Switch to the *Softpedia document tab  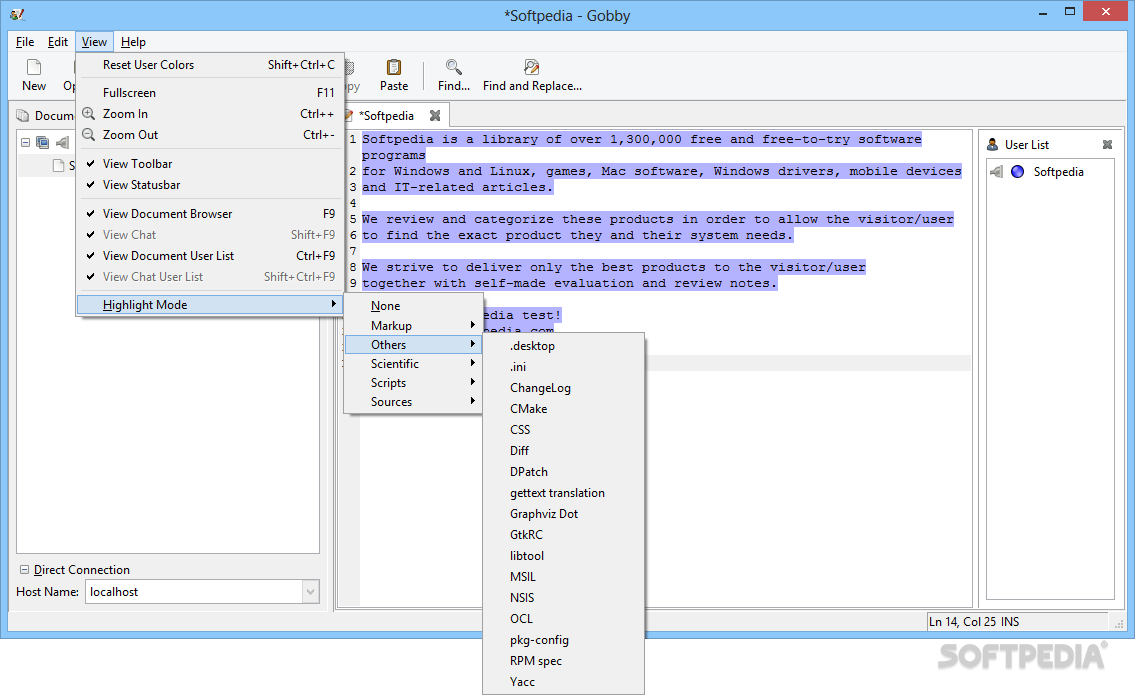coord(388,116)
